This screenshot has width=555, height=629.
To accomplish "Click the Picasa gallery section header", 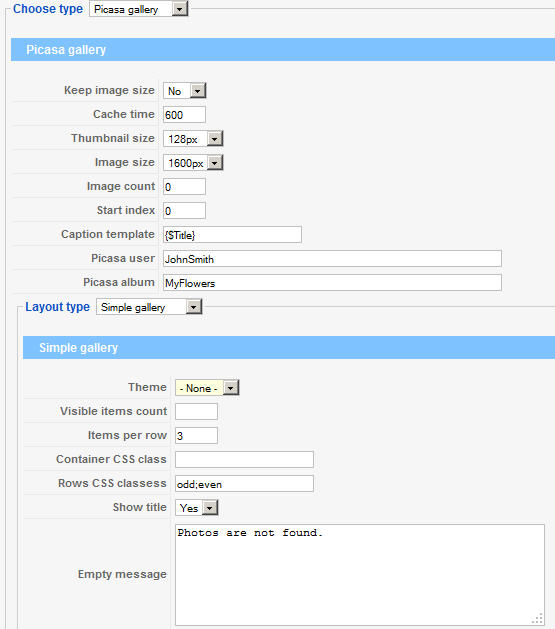I will [283, 50].
